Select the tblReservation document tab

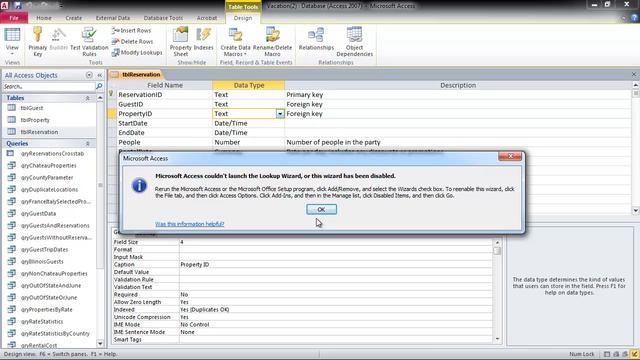tap(137, 75)
